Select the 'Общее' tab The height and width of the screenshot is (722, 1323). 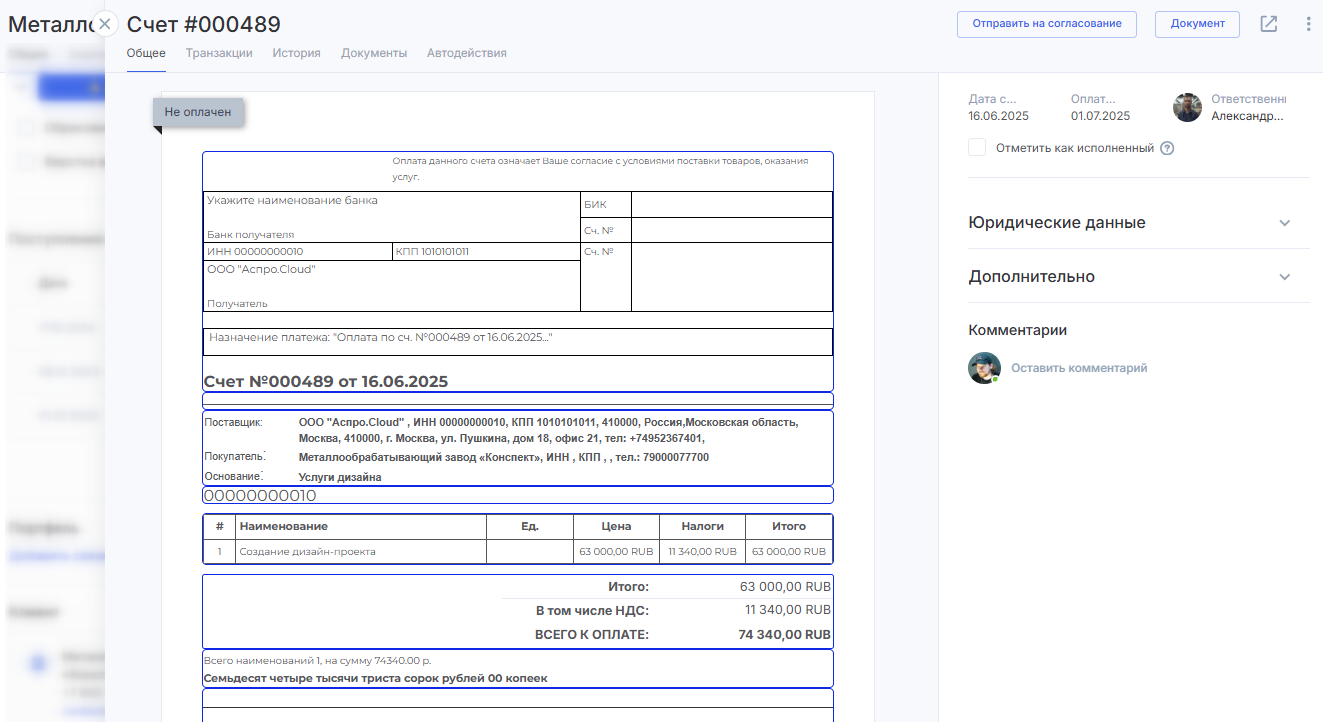146,53
